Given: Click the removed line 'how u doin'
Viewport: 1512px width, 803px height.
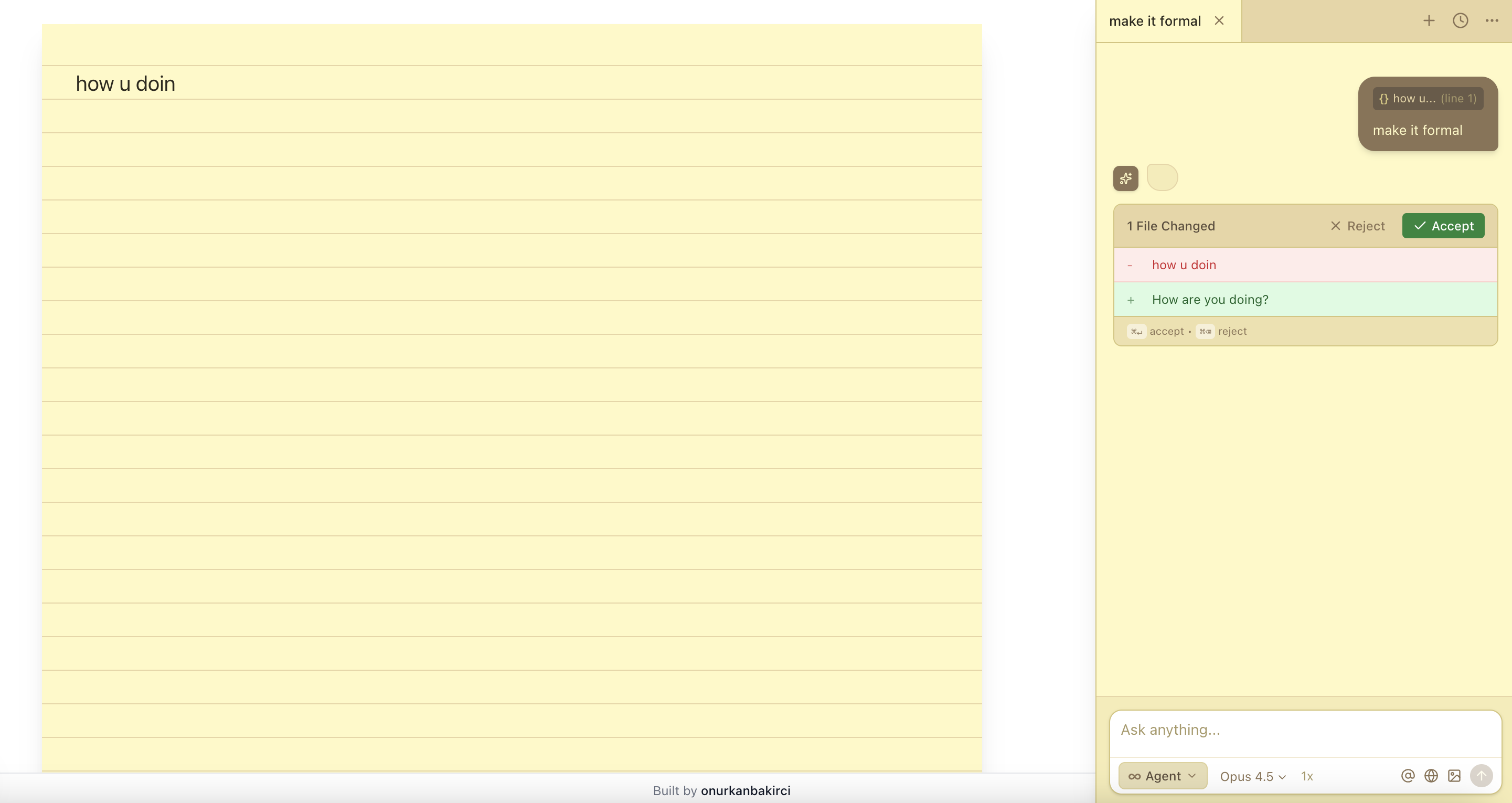Looking at the screenshot, I should click(1184, 265).
